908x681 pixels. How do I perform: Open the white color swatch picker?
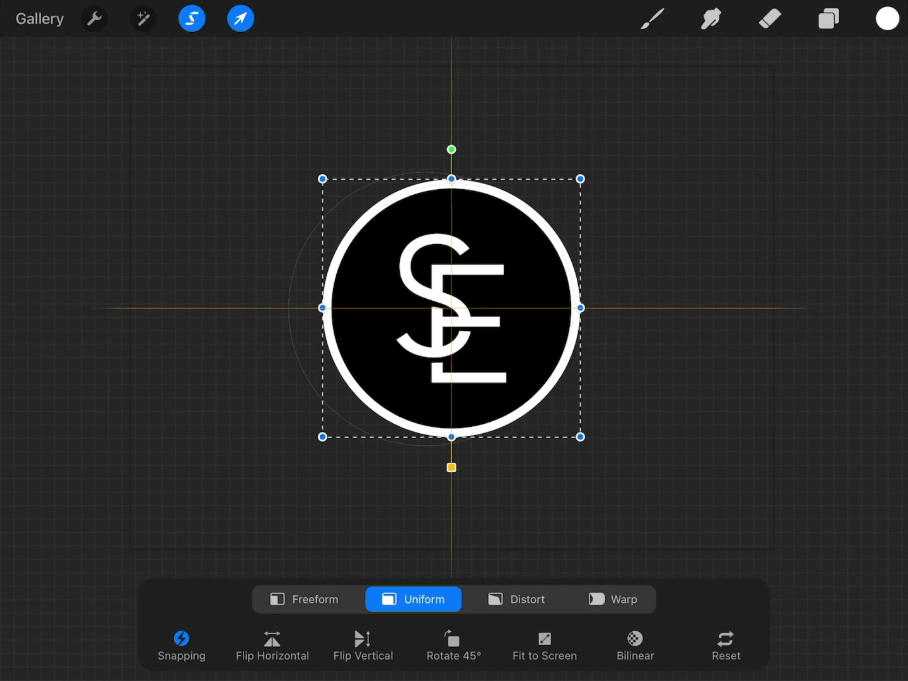click(x=887, y=19)
